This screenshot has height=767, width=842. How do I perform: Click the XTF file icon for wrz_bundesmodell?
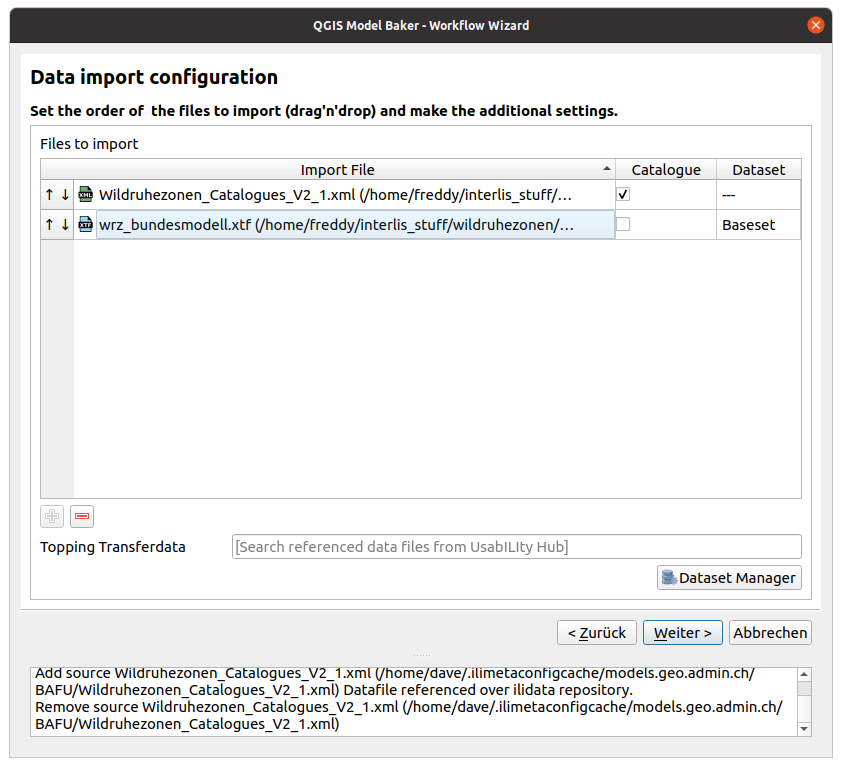[86, 225]
